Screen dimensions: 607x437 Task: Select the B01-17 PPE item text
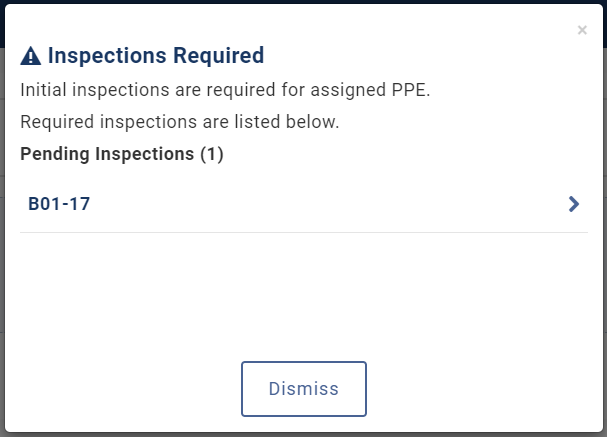[60, 204]
